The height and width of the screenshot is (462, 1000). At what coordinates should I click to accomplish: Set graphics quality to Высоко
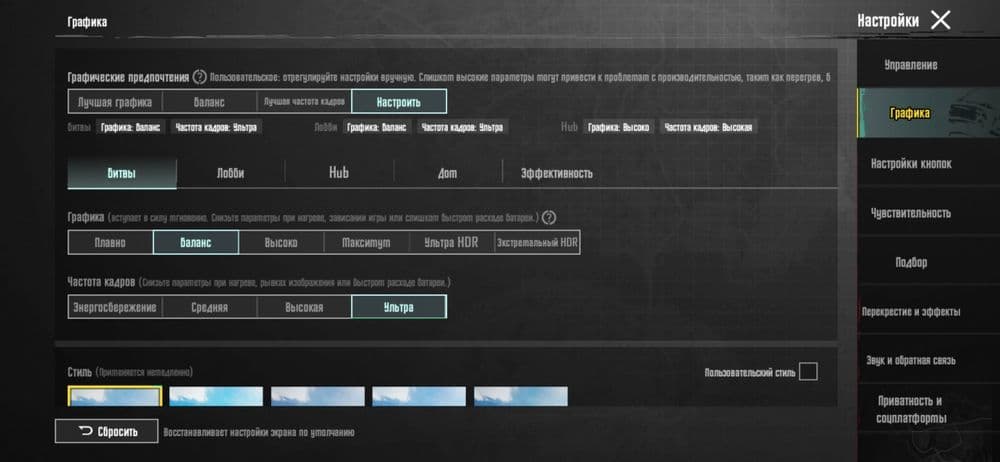pos(281,242)
